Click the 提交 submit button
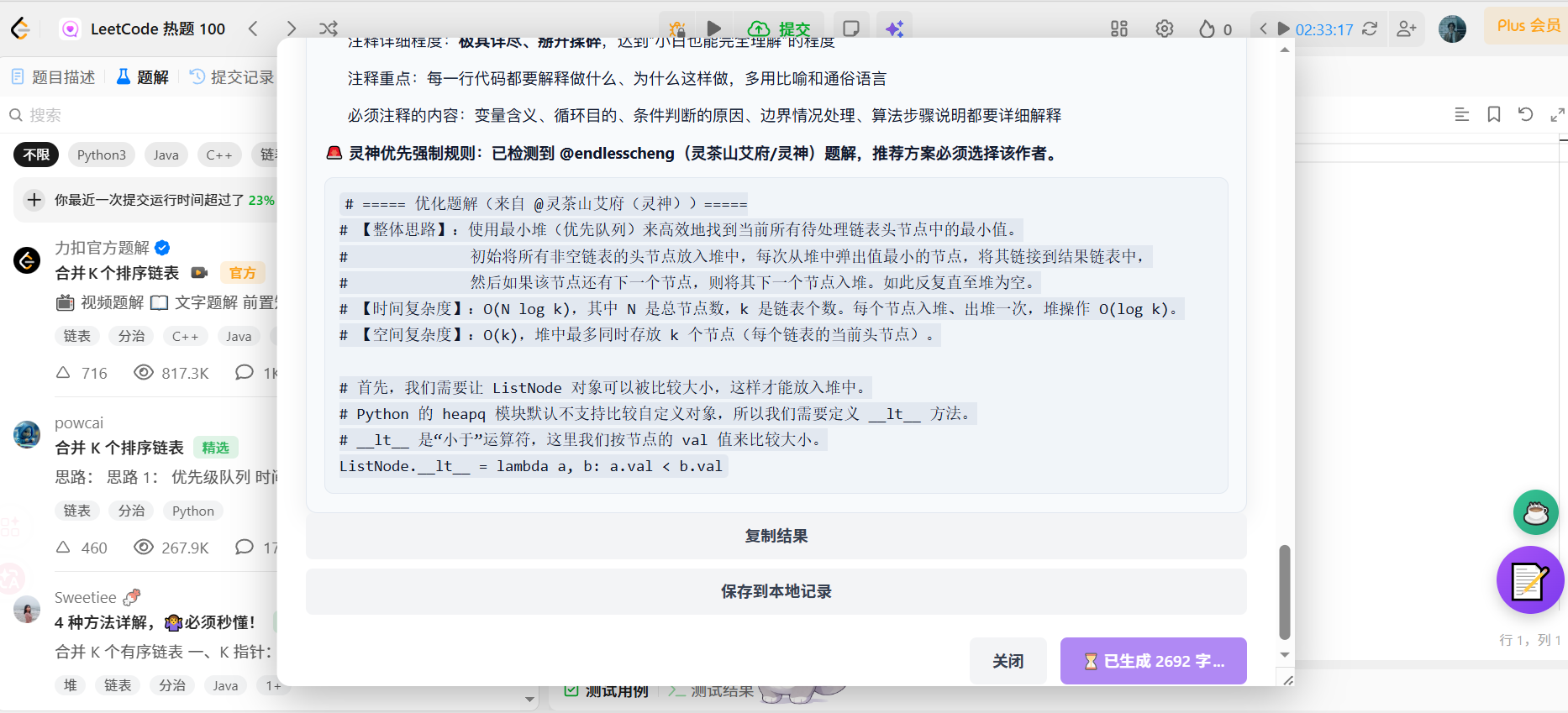Viewport: 1568px width, 713px height. coord(779,29)
